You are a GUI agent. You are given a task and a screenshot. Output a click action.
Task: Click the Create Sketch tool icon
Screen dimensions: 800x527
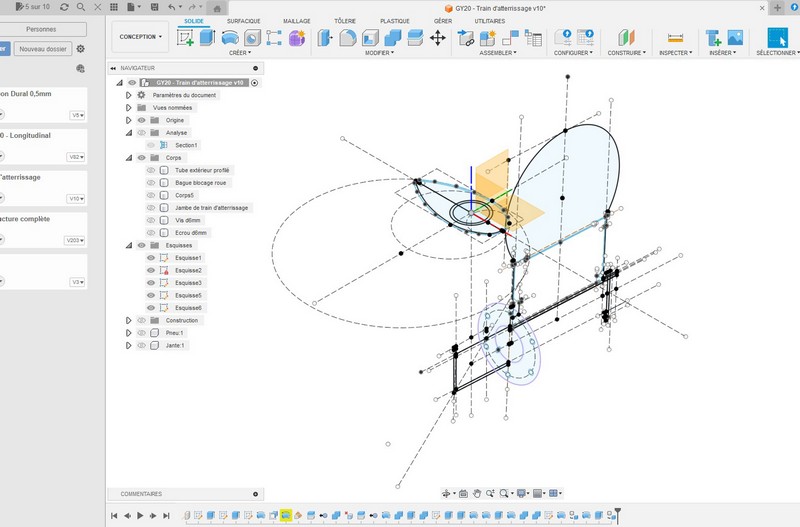tap(185, 38)
